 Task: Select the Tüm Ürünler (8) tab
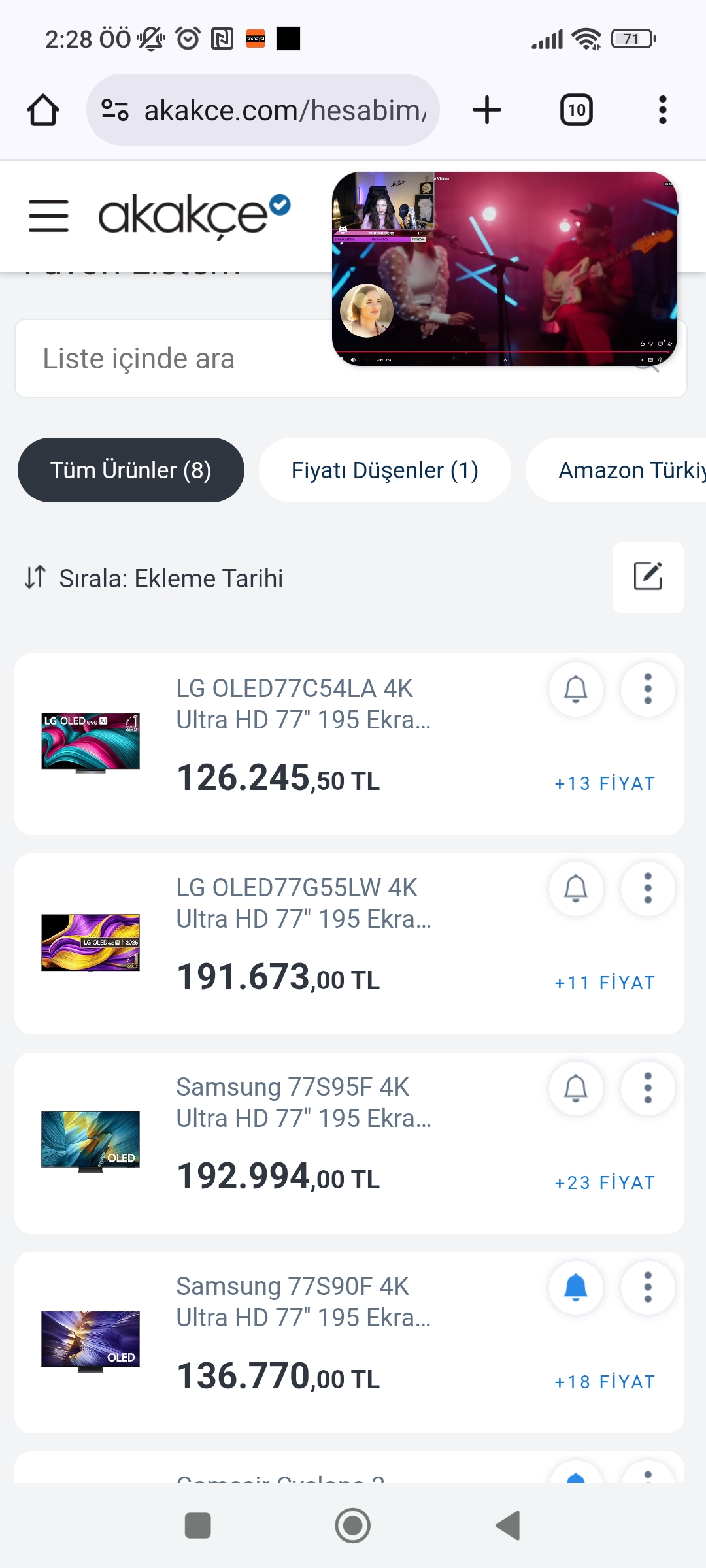(x=131, y=470)
